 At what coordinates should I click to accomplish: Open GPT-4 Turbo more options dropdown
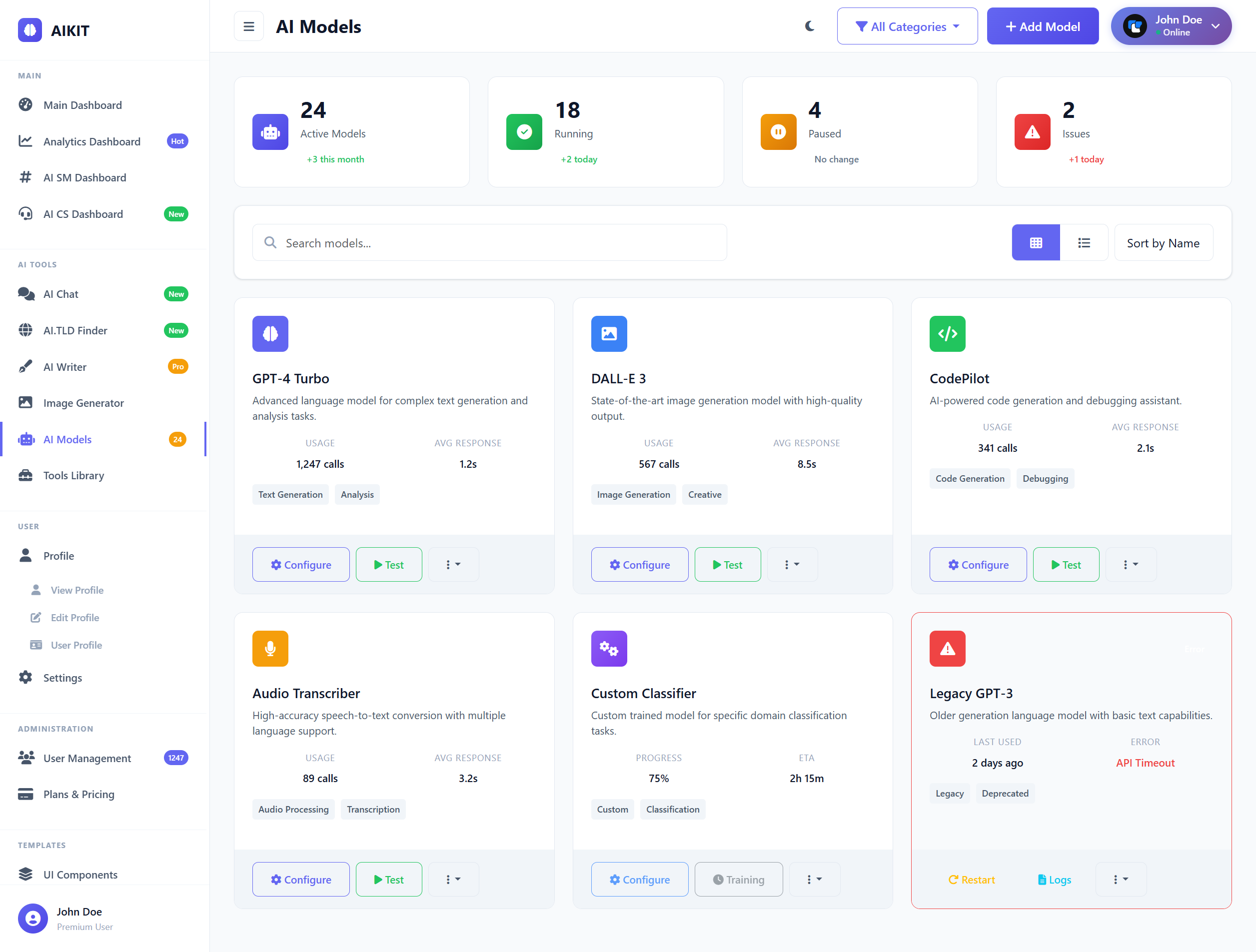(453, 565)
